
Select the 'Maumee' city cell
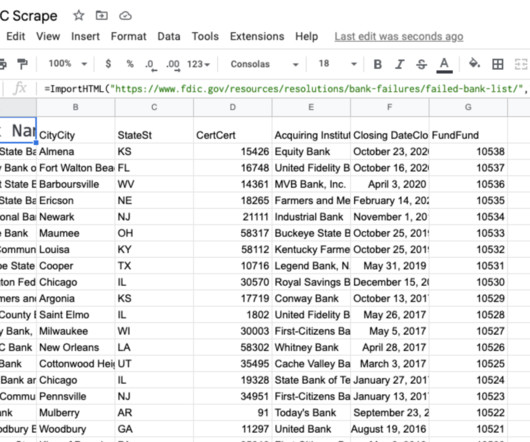[76, 233]
